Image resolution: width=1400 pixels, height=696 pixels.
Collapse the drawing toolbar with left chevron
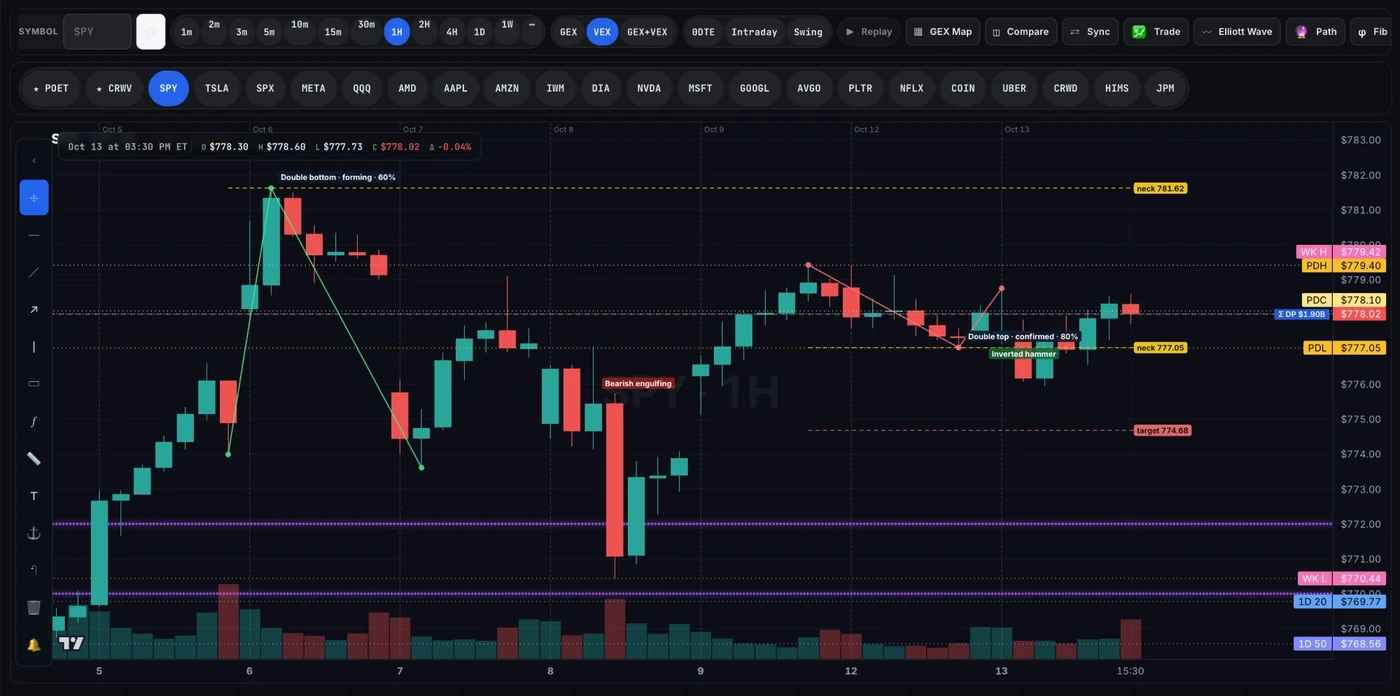click(x=34, y=160)
